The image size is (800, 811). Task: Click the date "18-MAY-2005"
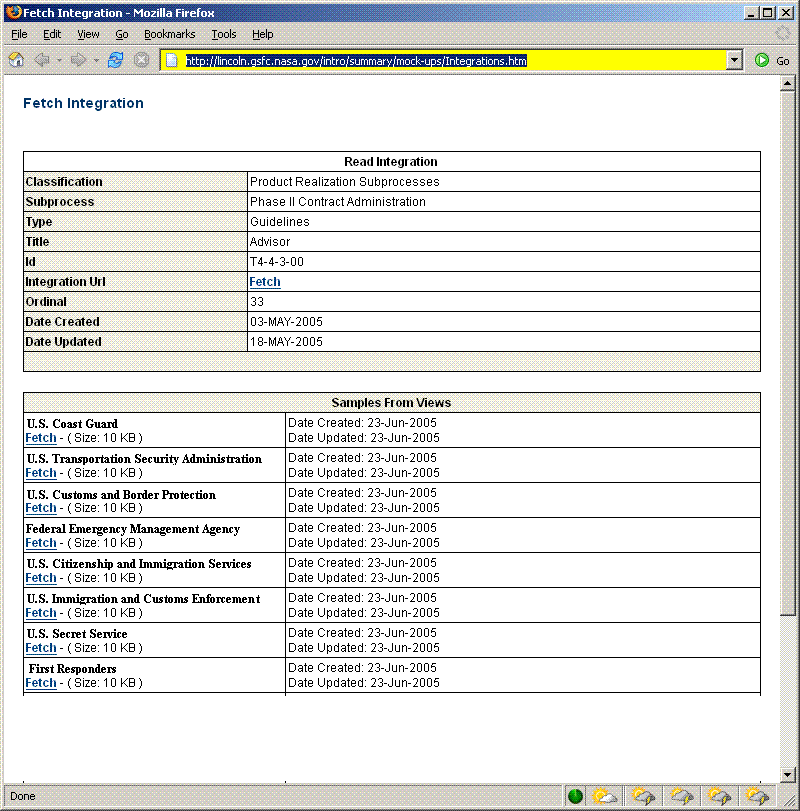pyautogui.click(x=286, y=342)
